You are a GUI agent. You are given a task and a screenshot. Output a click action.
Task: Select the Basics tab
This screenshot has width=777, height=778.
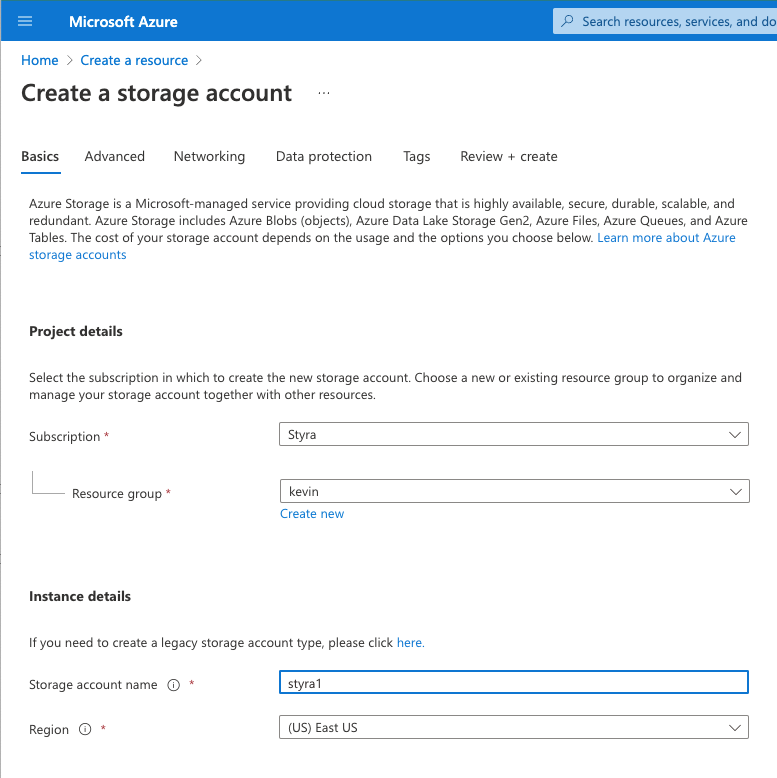(40, 156)
